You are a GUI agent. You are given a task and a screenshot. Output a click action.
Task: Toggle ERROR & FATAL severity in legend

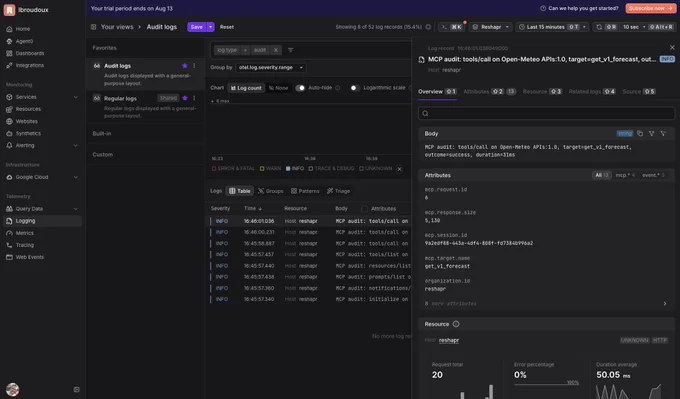click(x=233, y=169)
